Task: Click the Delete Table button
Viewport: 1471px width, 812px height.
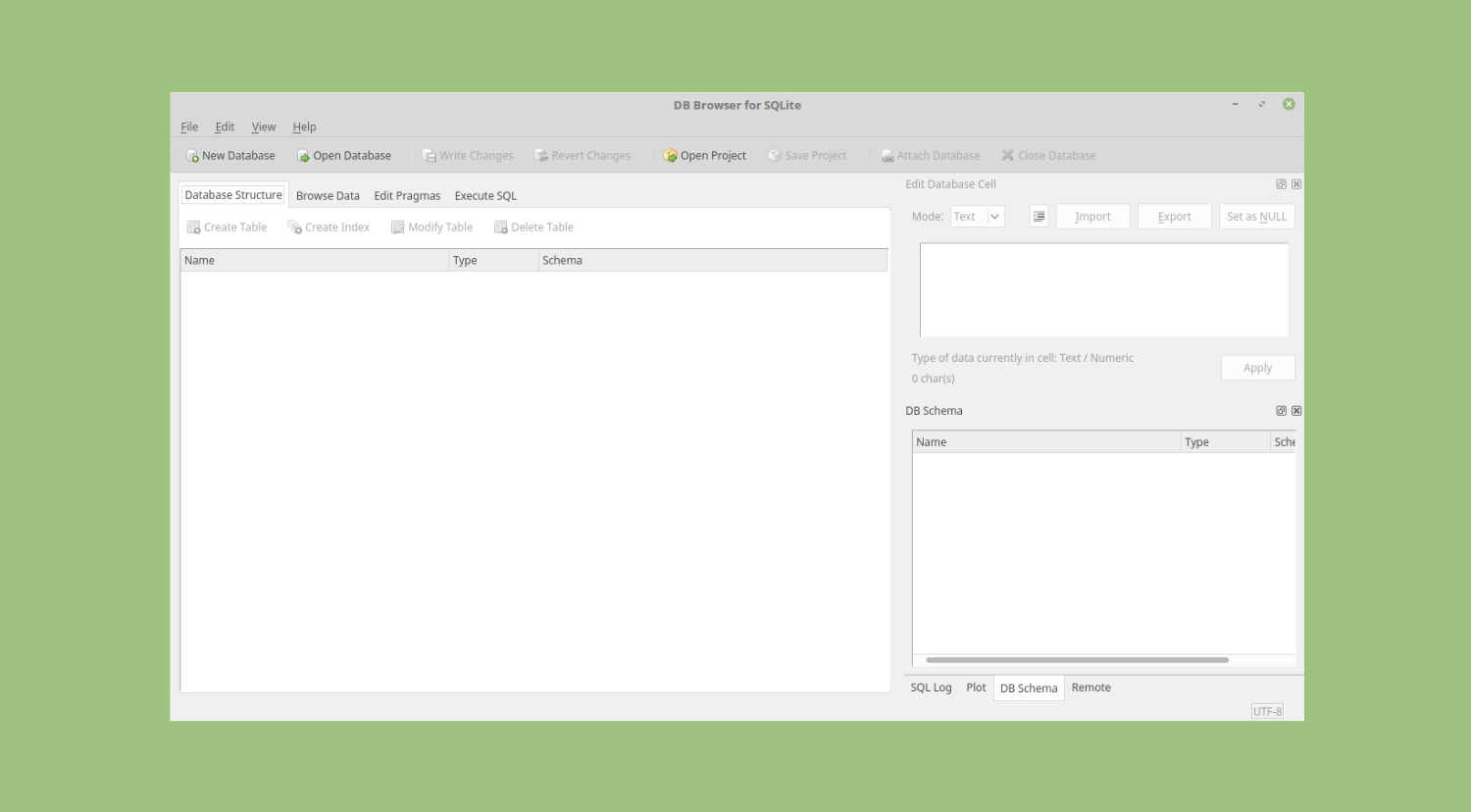Action: click(x=533, y=228)
